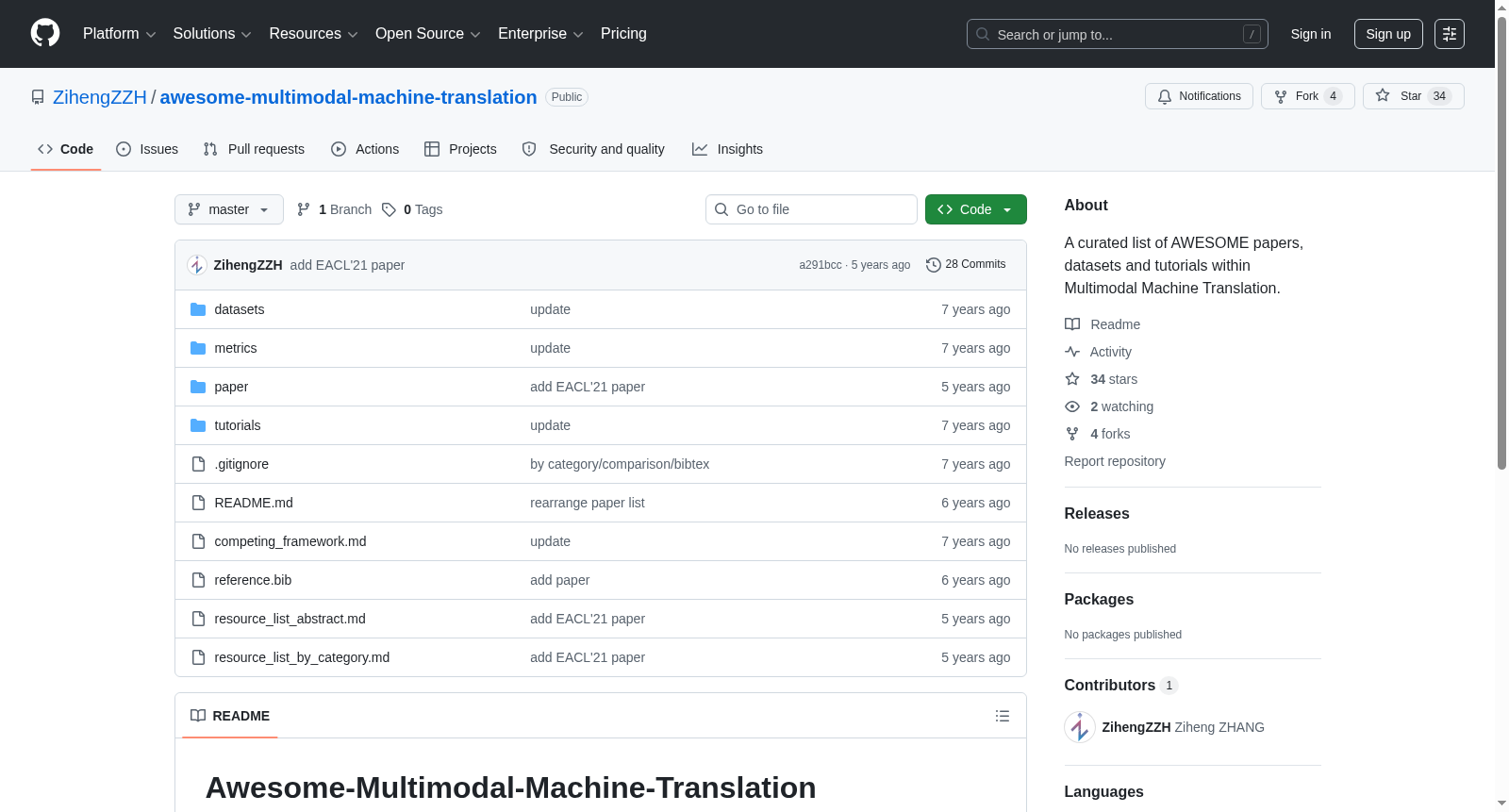Switch to the Issues tab
The height and width of the screenshot is (812, 1509).
point(147,149)
